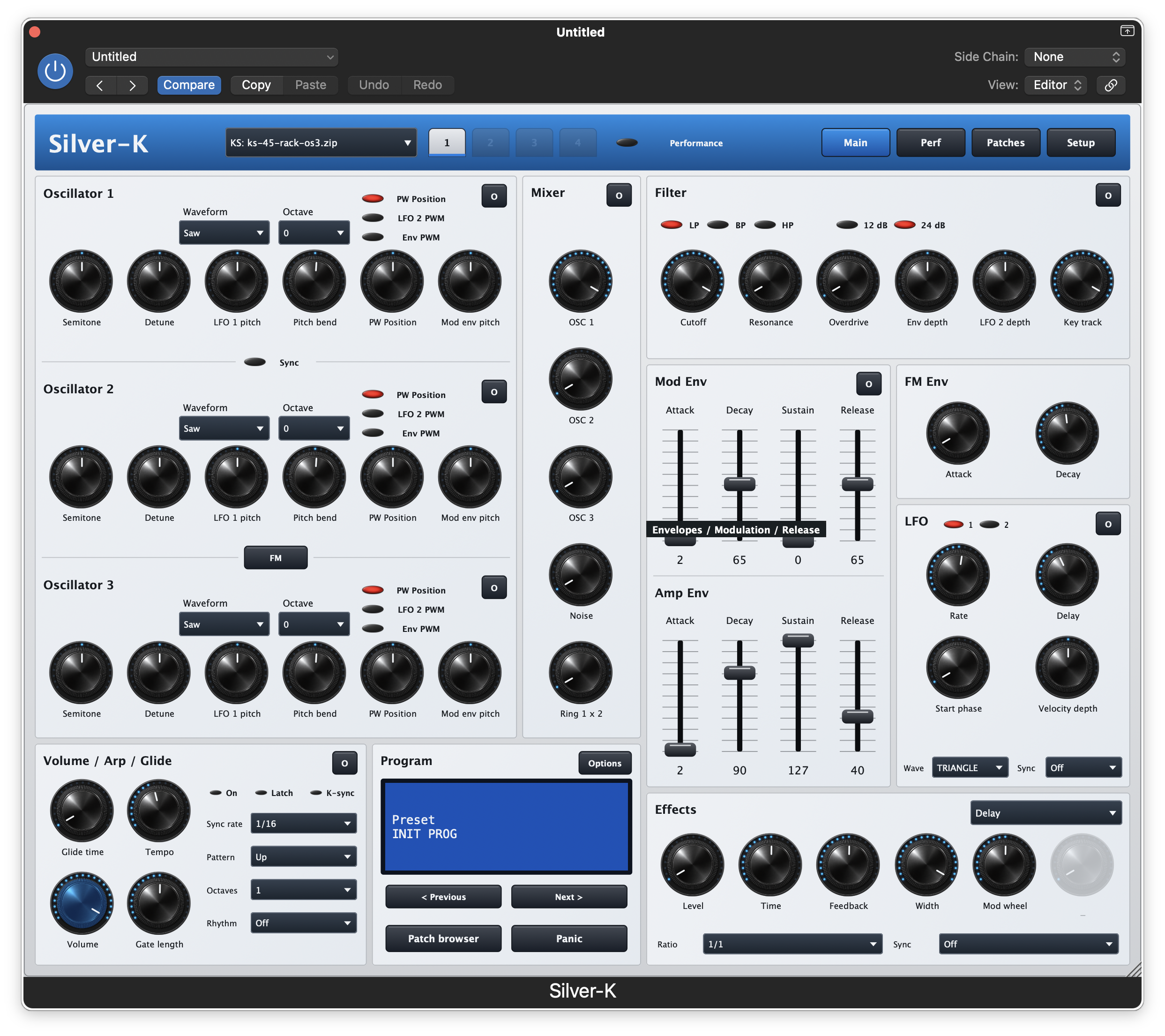
Task: Switch to the Setup tab
Action: point(1081,143)
